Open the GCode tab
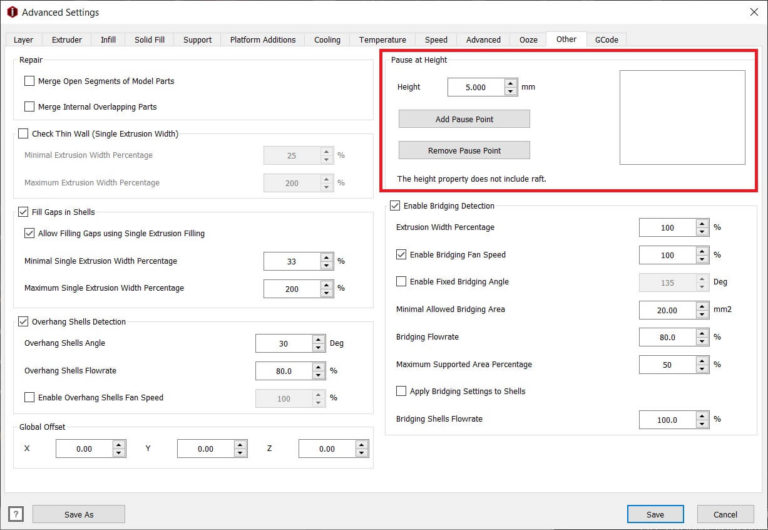 (x=606, y=40)
